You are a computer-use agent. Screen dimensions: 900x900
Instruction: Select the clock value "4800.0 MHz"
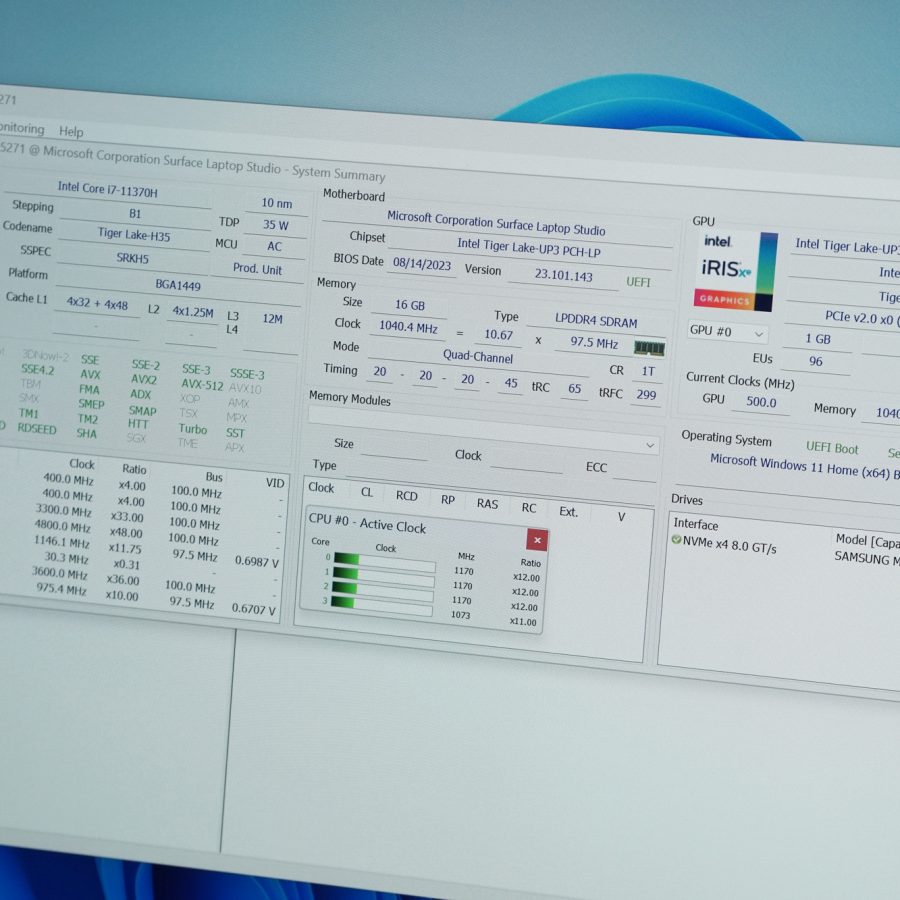(62, 526)
